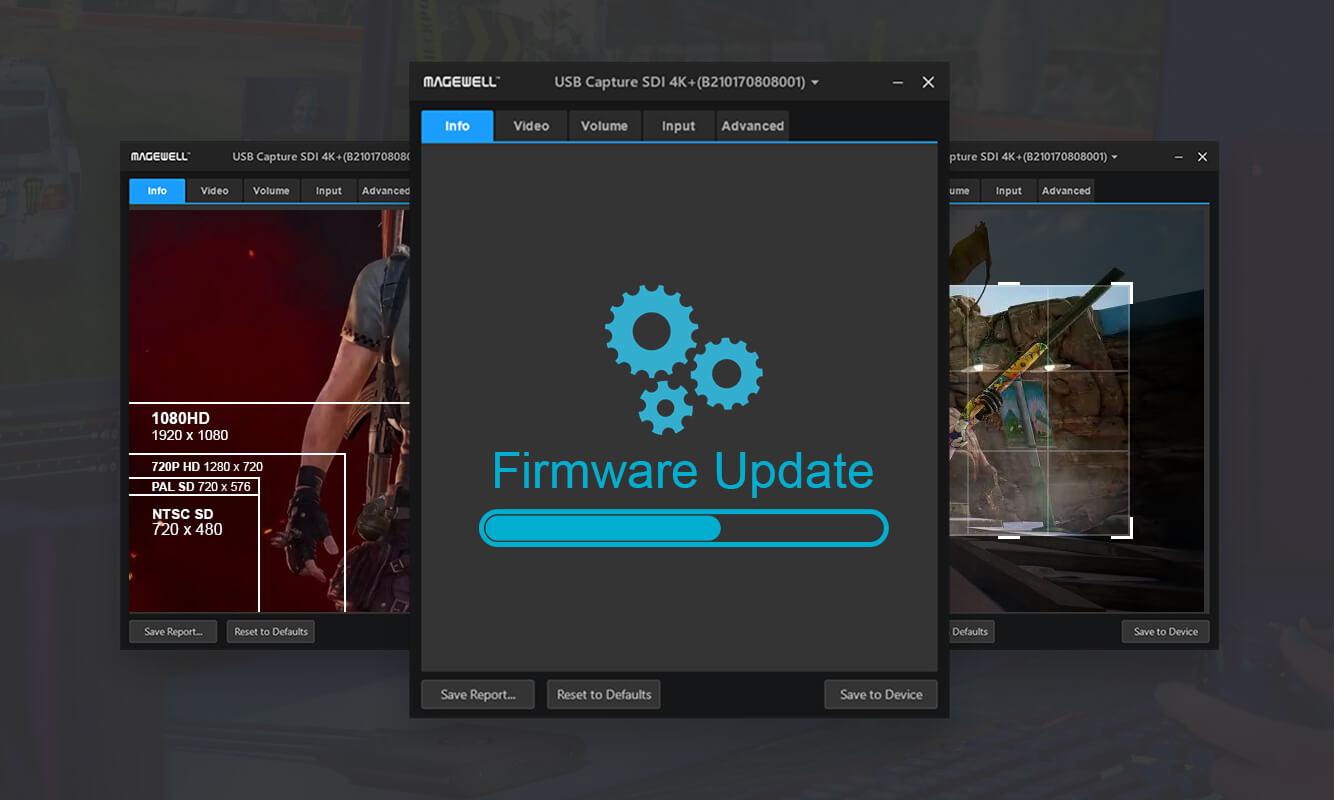Click Save to Device in the center window

pos(880,694)
